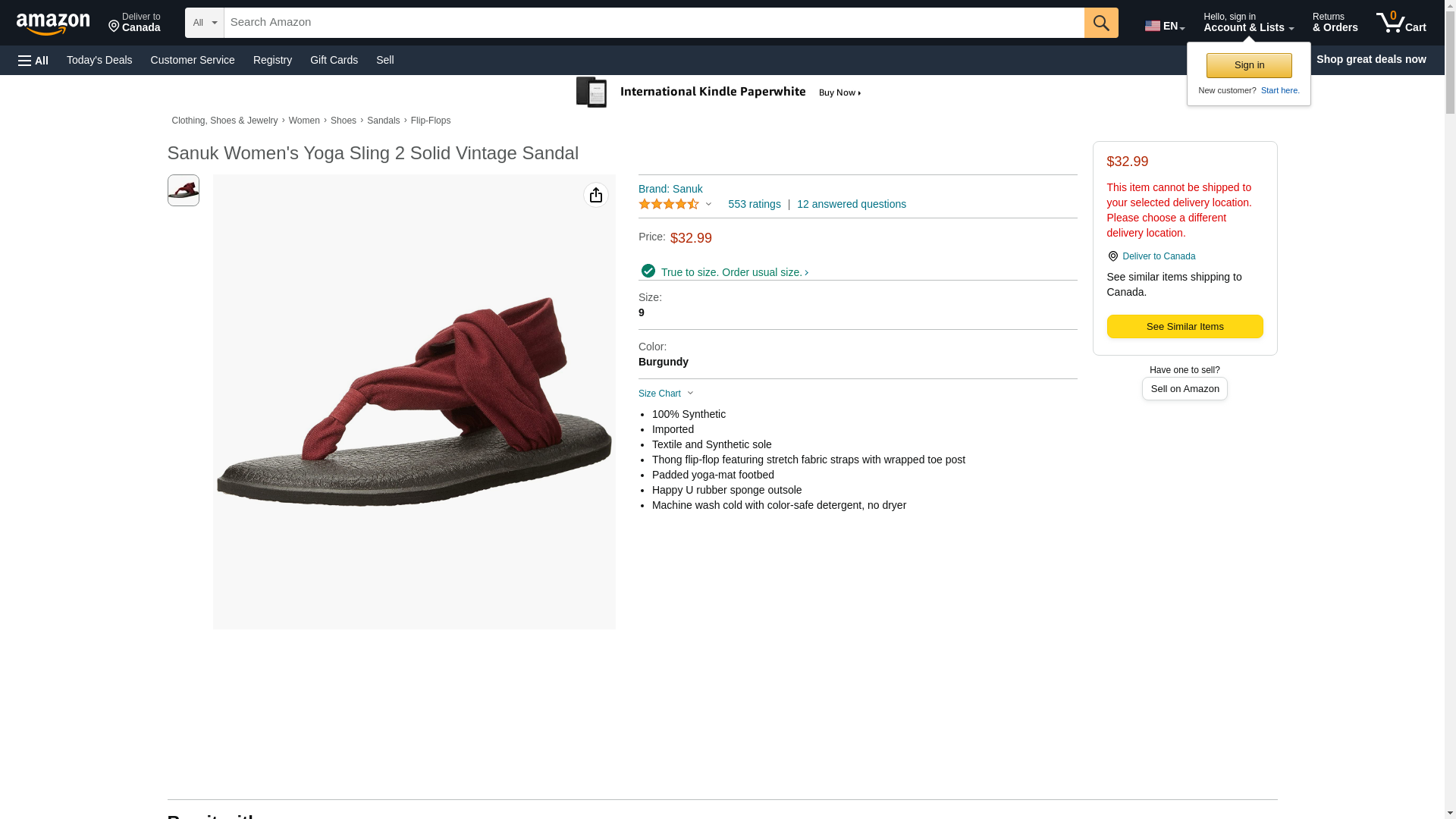Open the Flip-Flops breadcrumb link
1456x819 pixels.
[431, 121]
